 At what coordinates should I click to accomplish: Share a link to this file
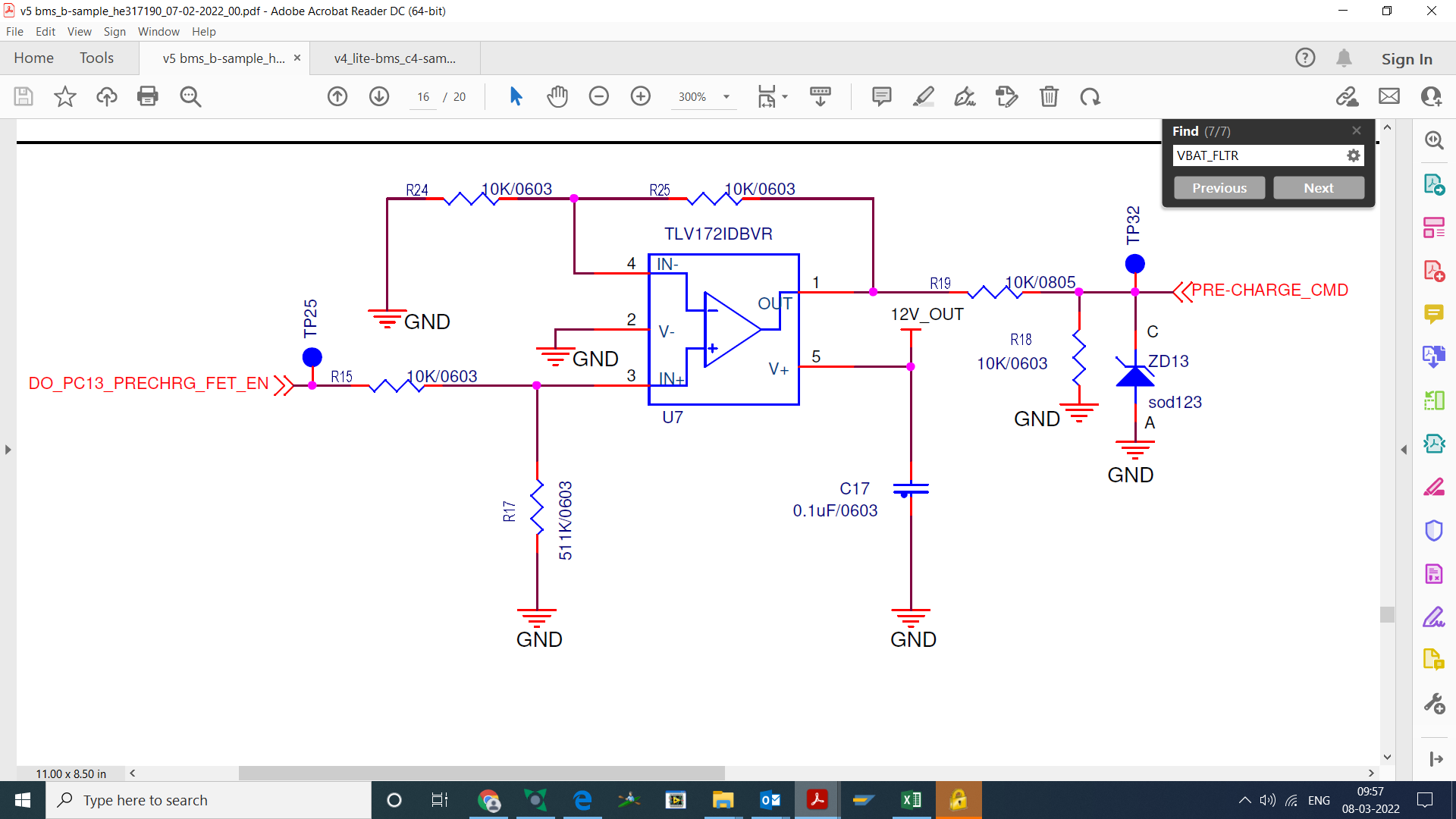point(1348,96)
